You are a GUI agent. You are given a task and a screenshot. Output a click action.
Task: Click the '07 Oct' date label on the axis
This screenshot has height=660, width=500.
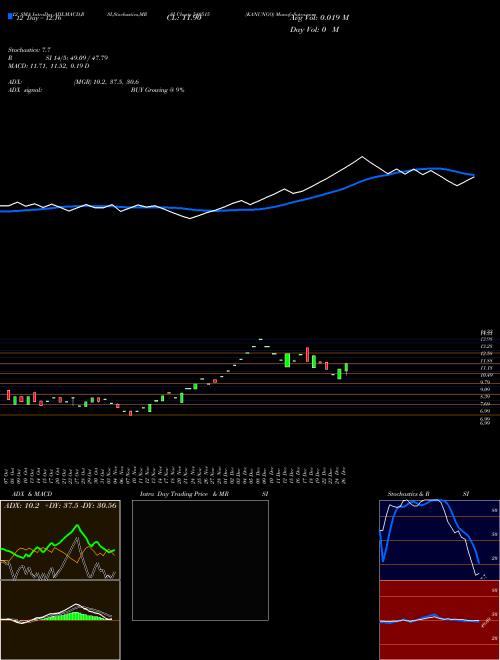pyautogui.click(x=8, y=475)
